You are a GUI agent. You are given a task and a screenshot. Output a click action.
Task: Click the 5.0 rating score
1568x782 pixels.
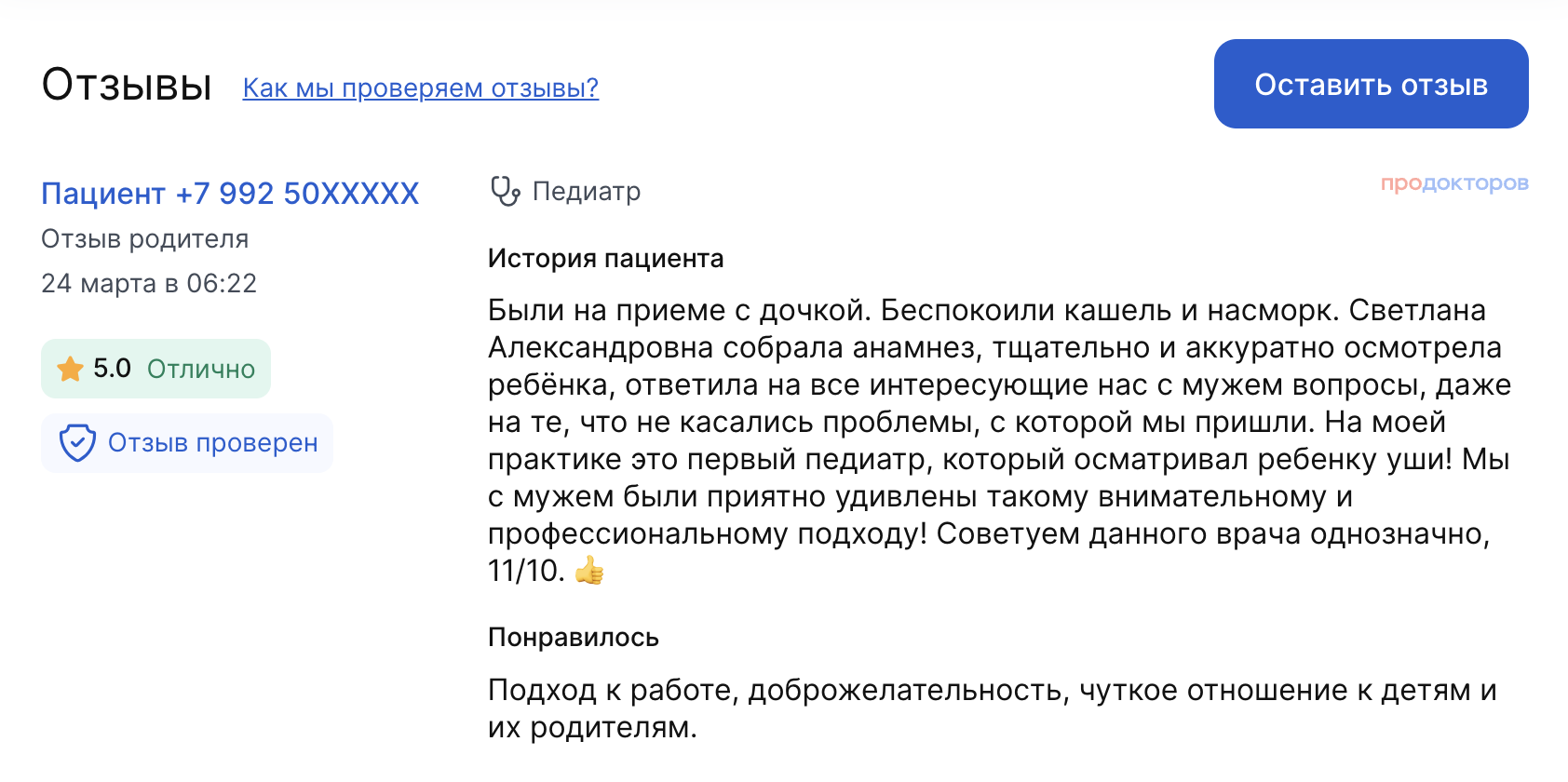point(112,369)
